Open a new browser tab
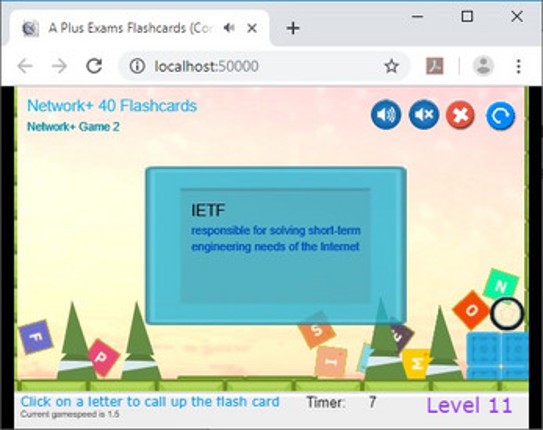543x430 pixels. coord(293,28)
